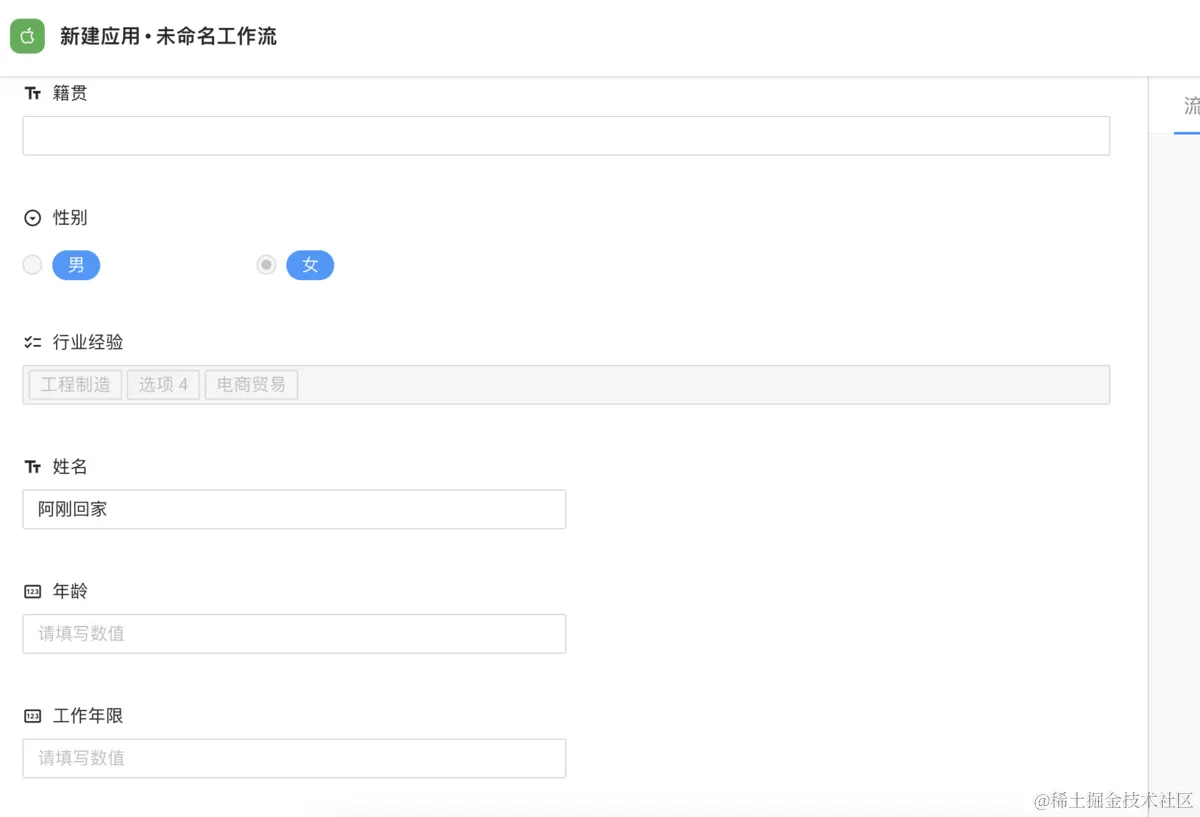Image resolution: width=1200 pixels, height=817 pixels.
Task: Focus the 工作年限 number input
Action: click(294, 758)
